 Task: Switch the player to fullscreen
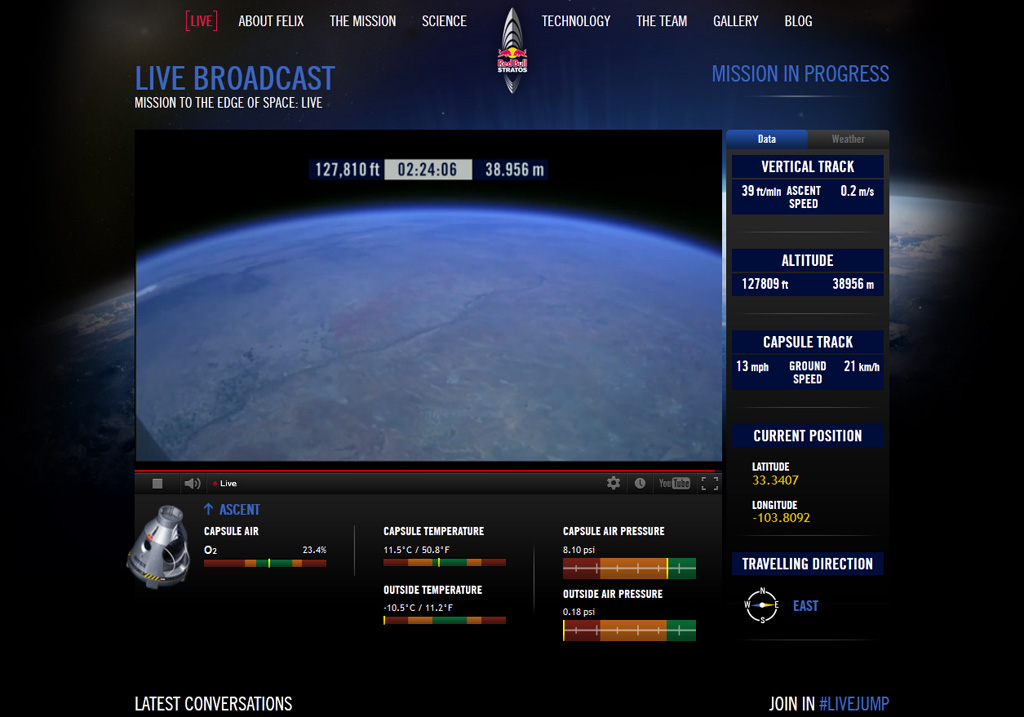(x=710, y=483)
